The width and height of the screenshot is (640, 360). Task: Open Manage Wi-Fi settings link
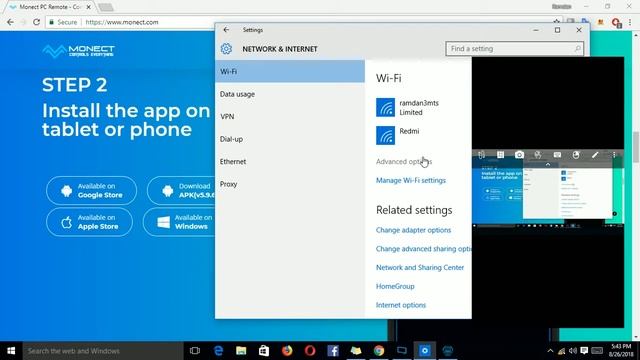[x=411, y=180]
